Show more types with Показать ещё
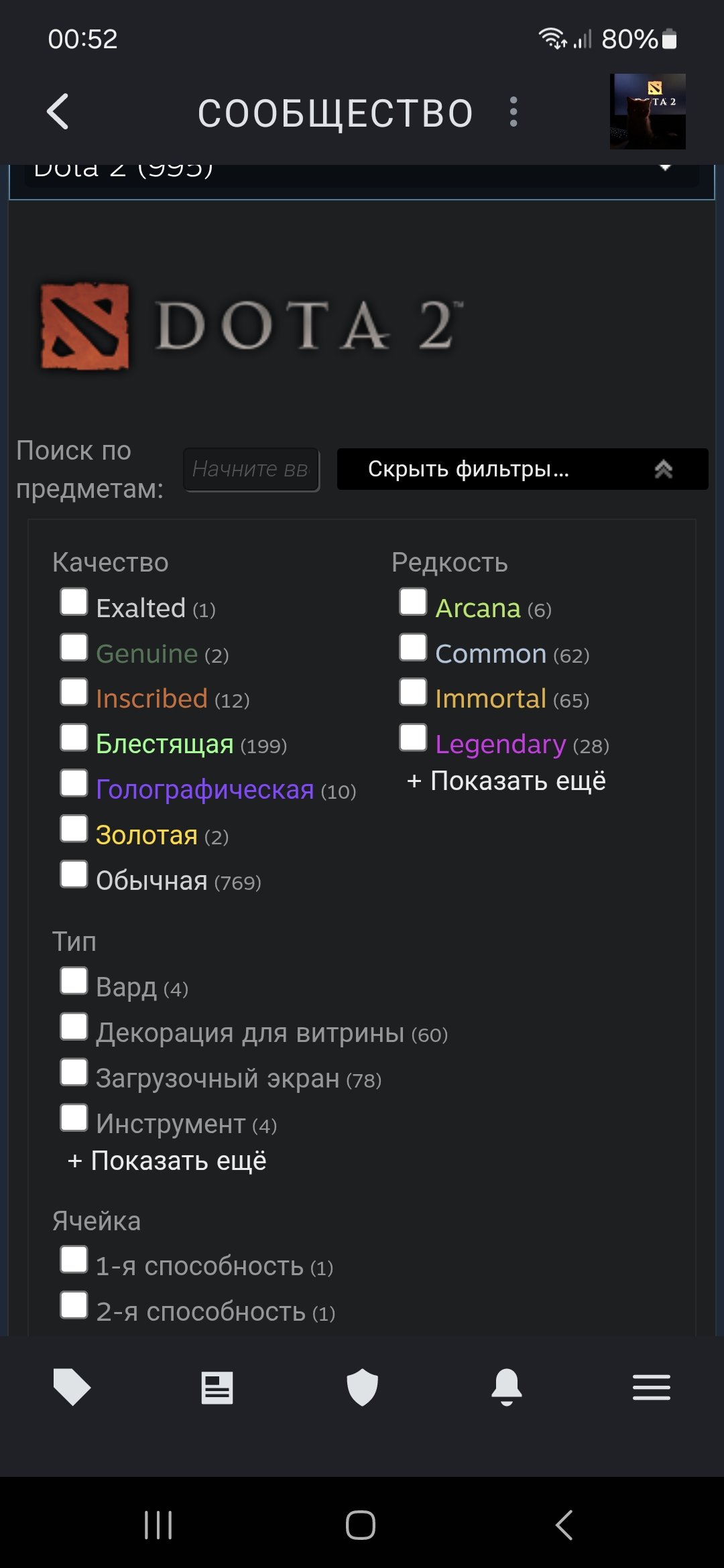Screen dimensions: 724x1568 167,1161
